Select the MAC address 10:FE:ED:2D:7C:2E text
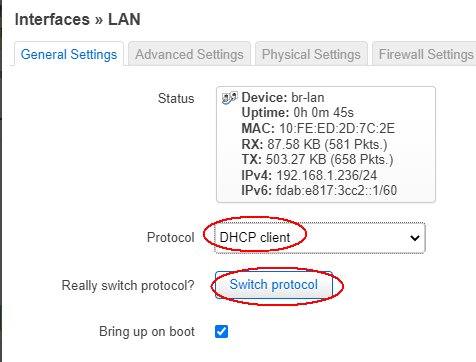This screenshot has height=362, width=476. pyautogui.click(x=337, y=128)
